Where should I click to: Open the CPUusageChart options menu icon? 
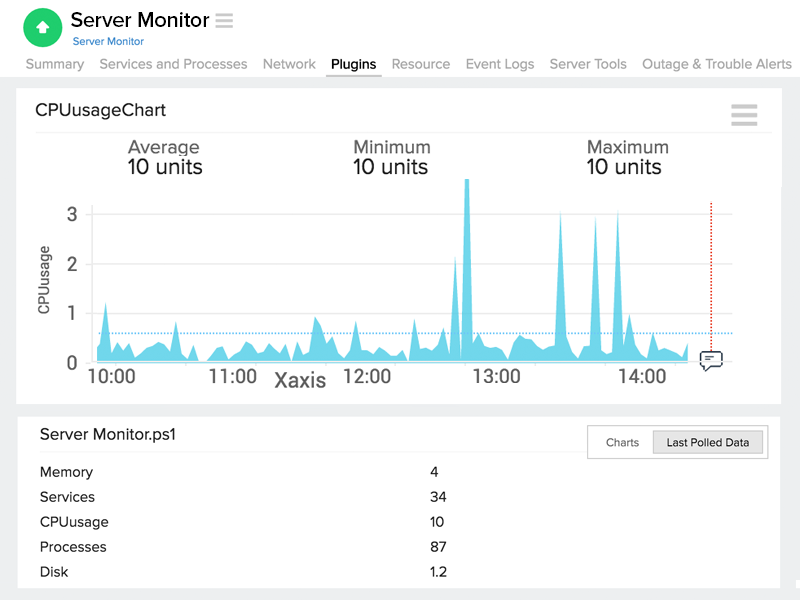(743, 115)
